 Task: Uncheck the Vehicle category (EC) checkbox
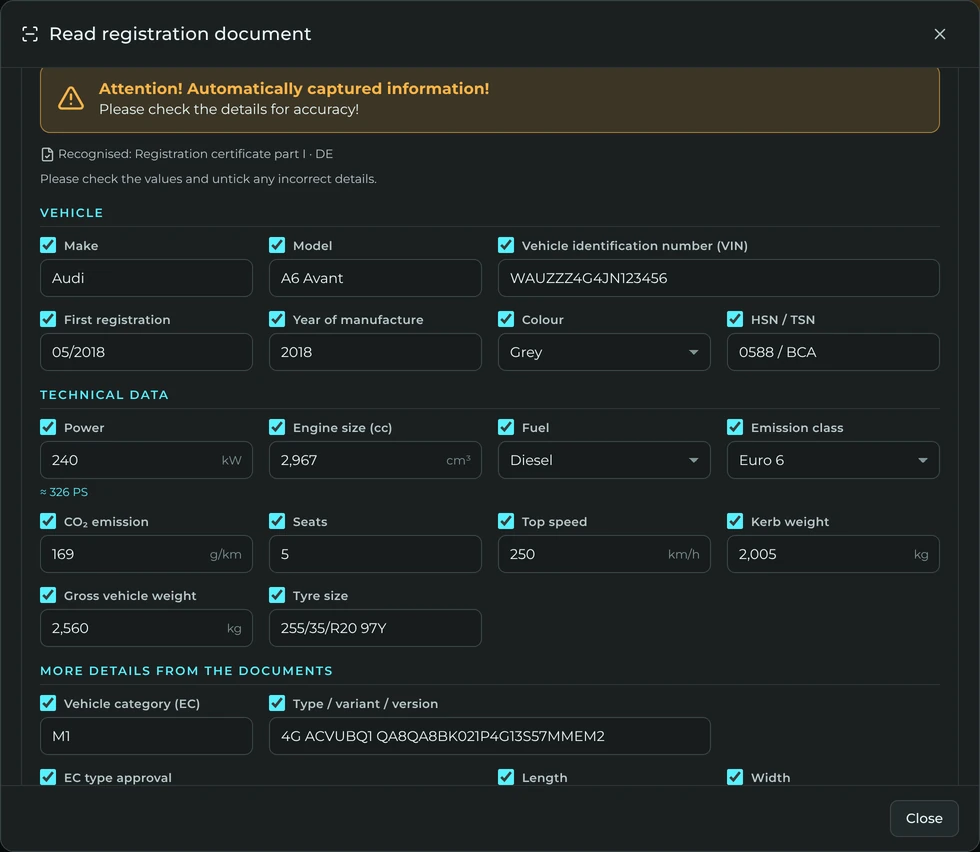point(48,703)
